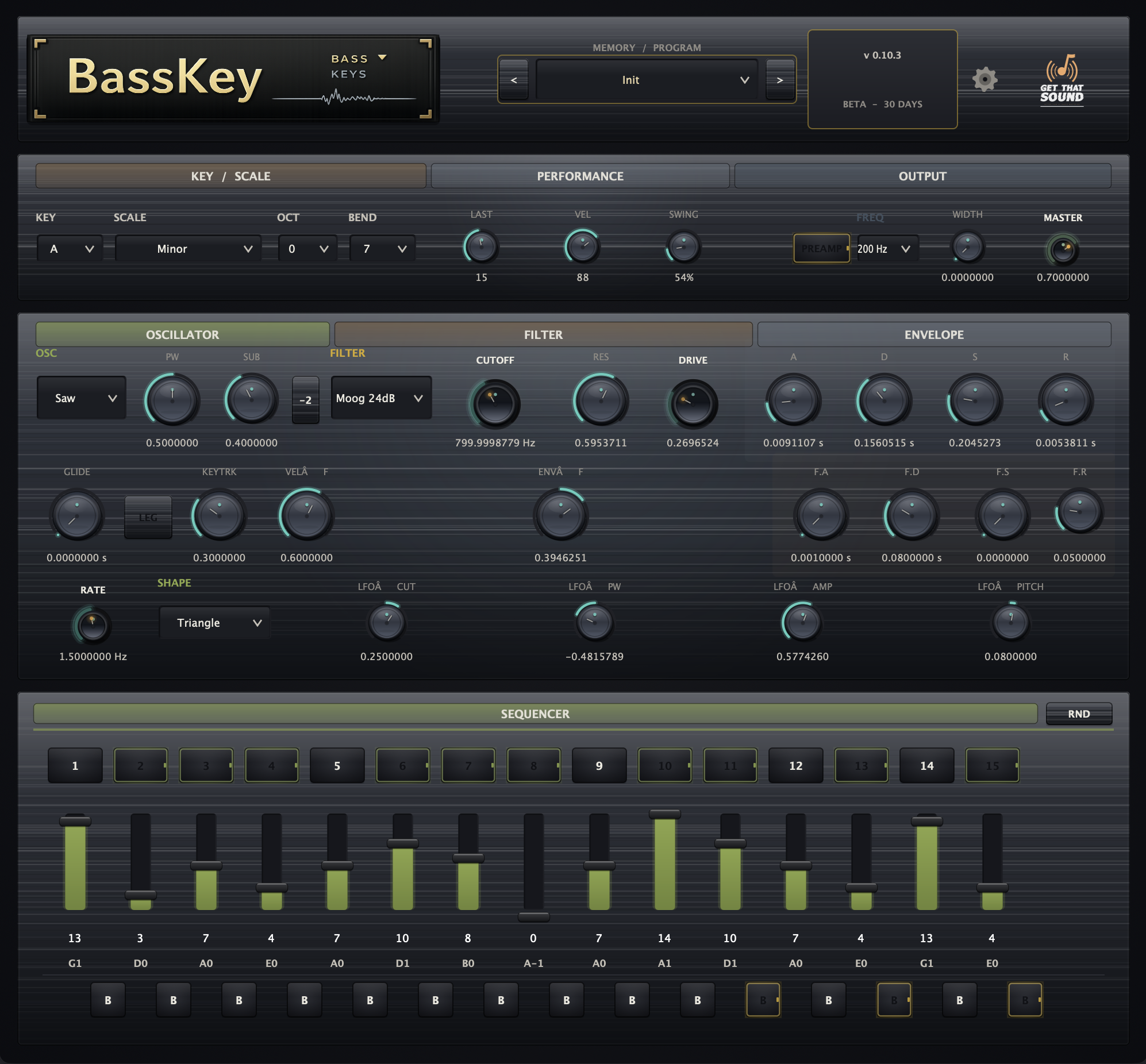The height and width of the screenshot is (1064, 1146).
Task: Click the CUTOFF filter knob
Action: tap(495, 404)
